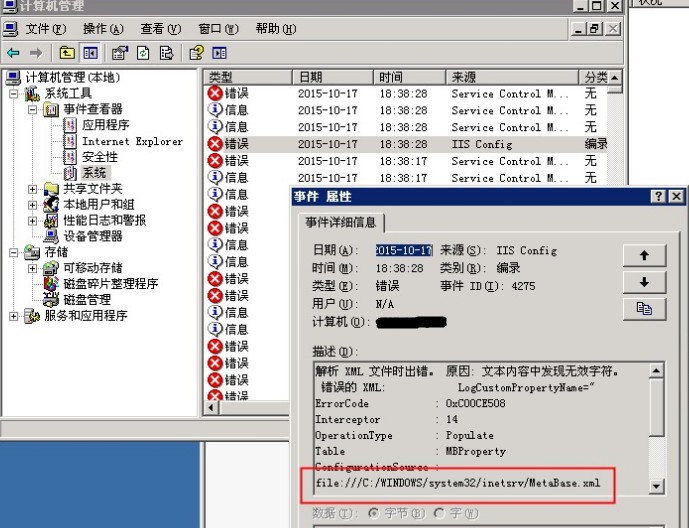Collapse the 系统工具 tree node
Screen dimensions: 689x528
(15, 94)
